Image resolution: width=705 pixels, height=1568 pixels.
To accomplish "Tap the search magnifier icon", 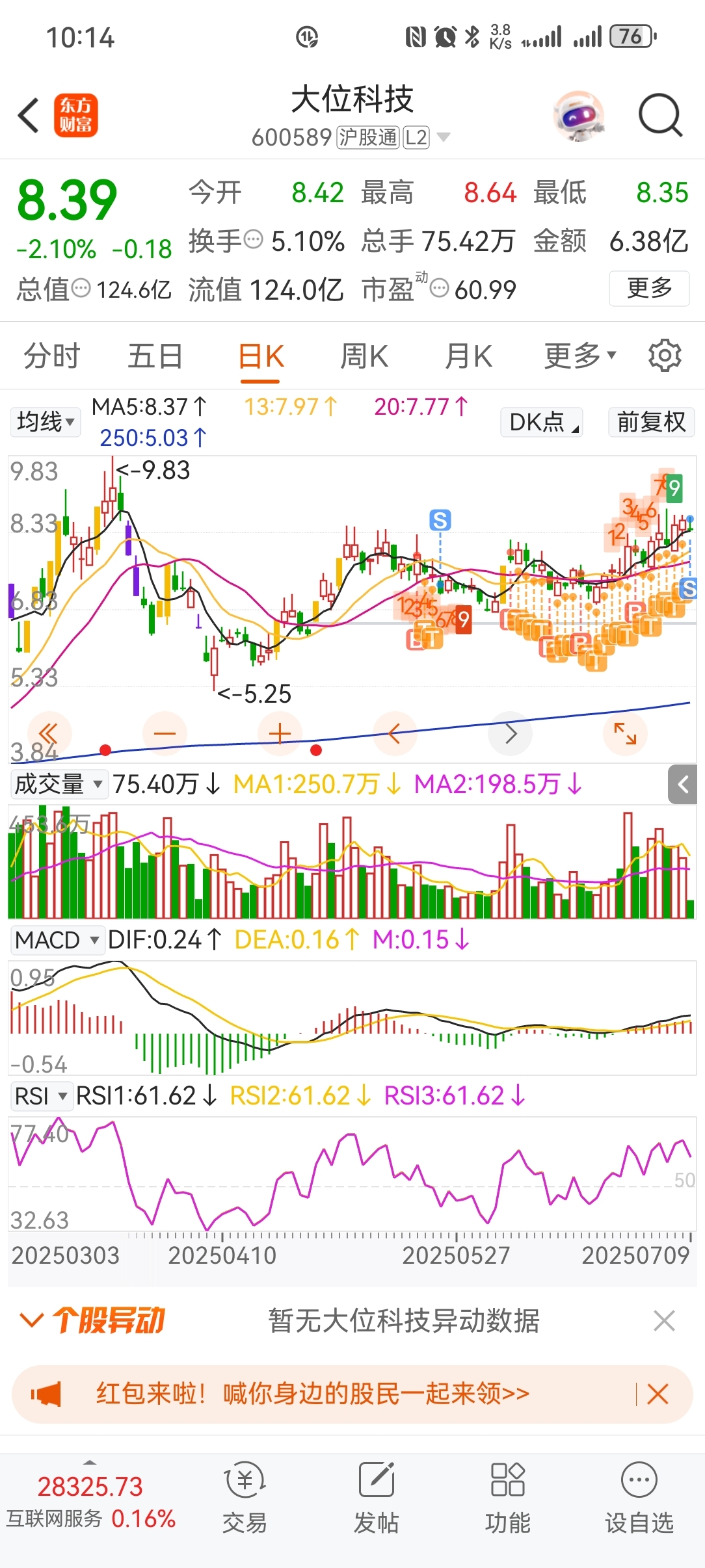I will [660, 116].
